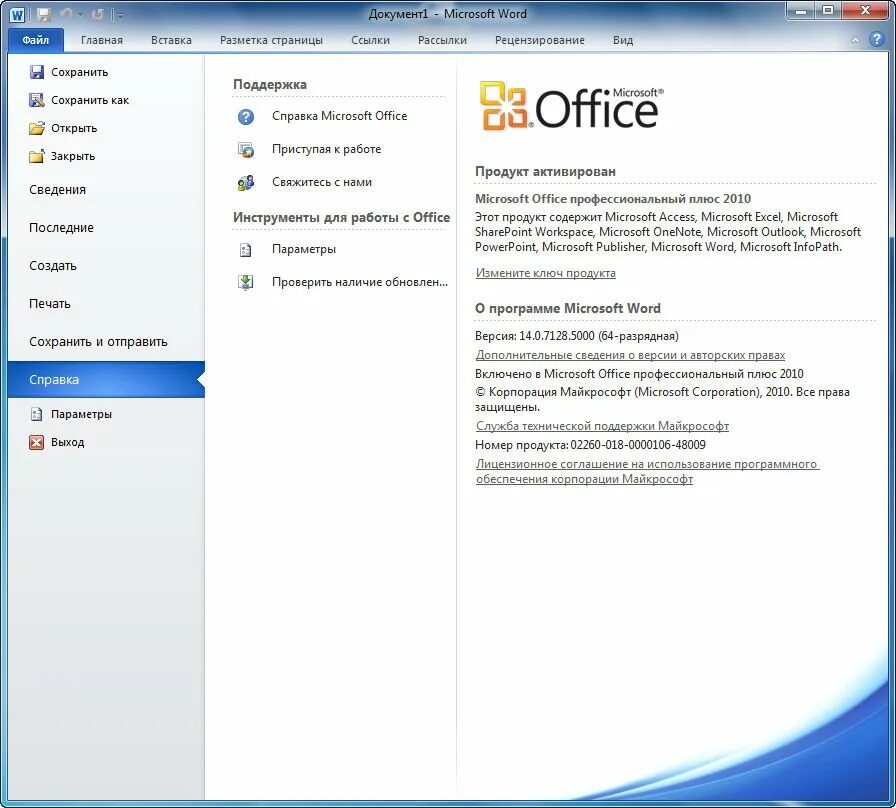Open the Рецензирование tab
This screenshot has height=808, width=896.
(x=540, y=40)
